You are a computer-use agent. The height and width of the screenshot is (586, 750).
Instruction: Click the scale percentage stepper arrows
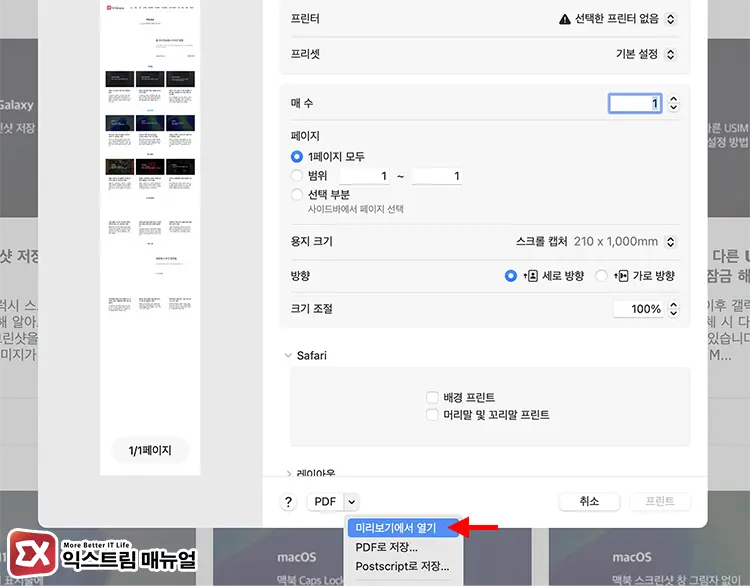coord(673,309)
